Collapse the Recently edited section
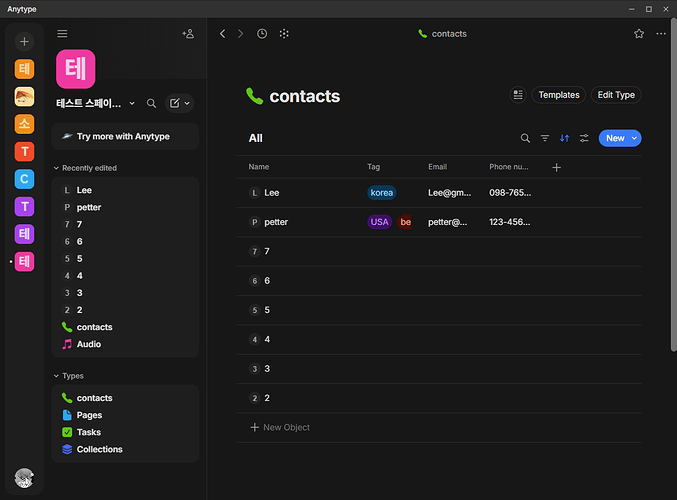Screen dimensions: 677x500 [x=56, y=168]
